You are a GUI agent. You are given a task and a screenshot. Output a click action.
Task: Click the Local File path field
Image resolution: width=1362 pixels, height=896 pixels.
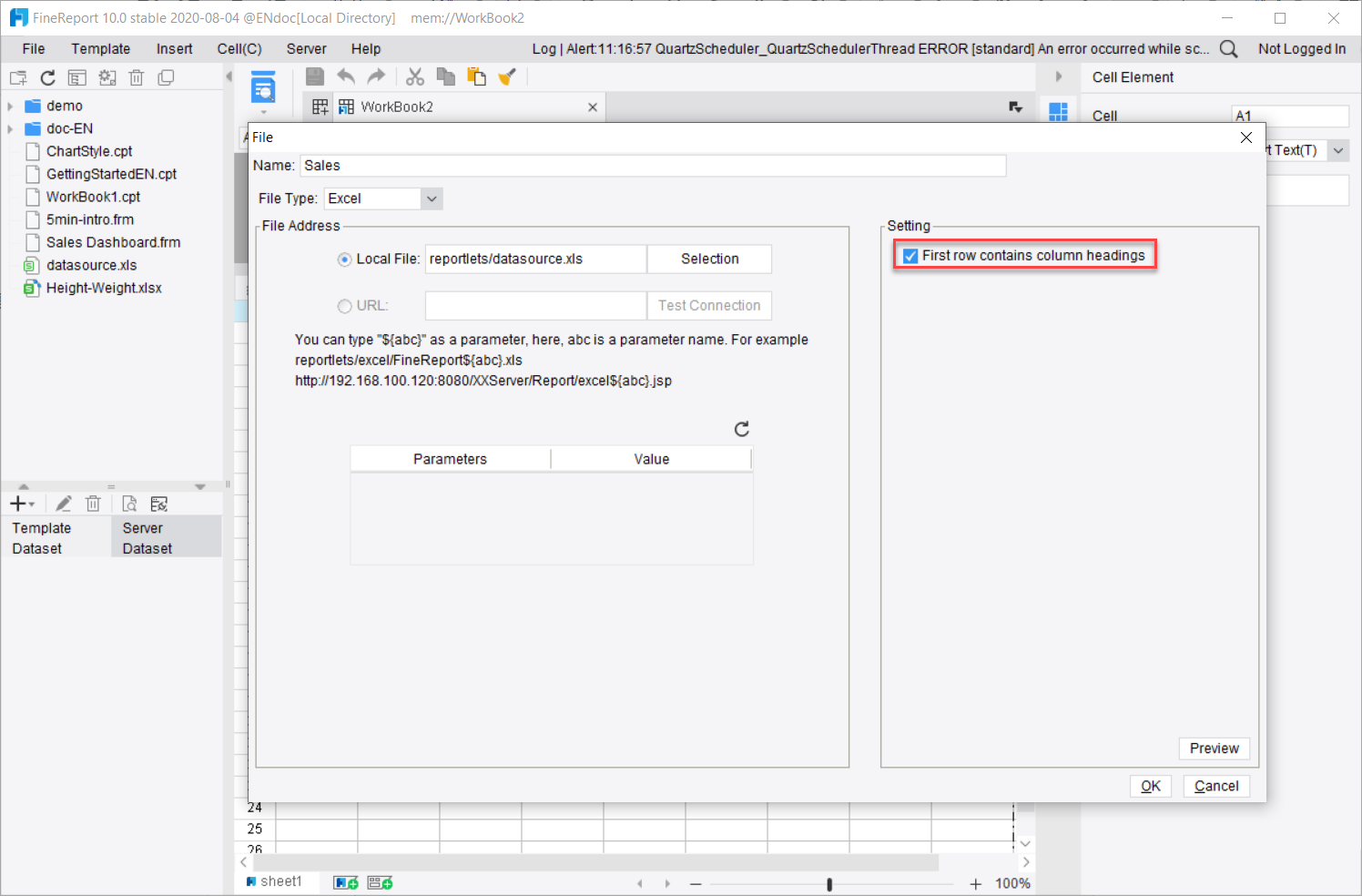536,259
